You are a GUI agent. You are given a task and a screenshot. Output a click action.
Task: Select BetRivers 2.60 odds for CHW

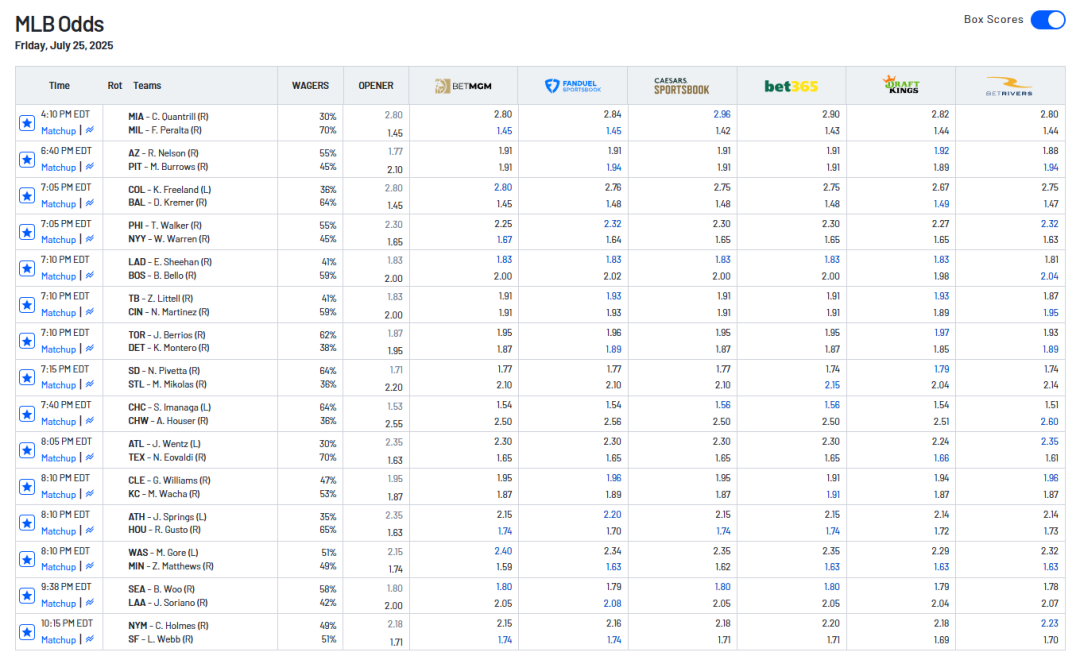point(1050,422)
